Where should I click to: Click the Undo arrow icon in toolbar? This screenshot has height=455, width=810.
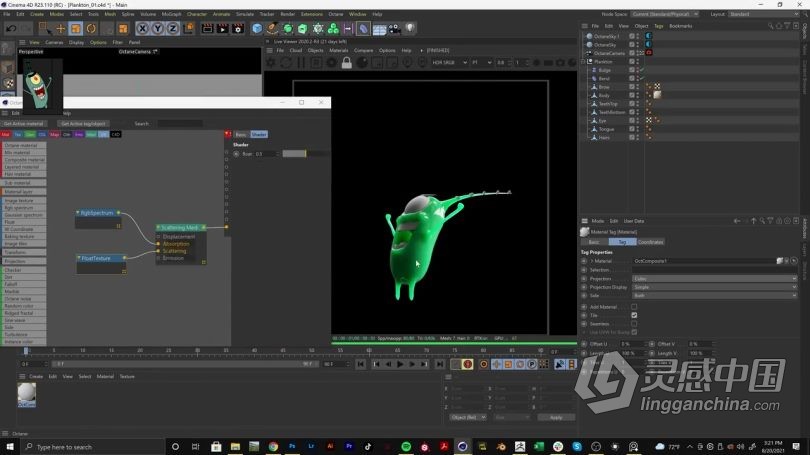point(11,28)
